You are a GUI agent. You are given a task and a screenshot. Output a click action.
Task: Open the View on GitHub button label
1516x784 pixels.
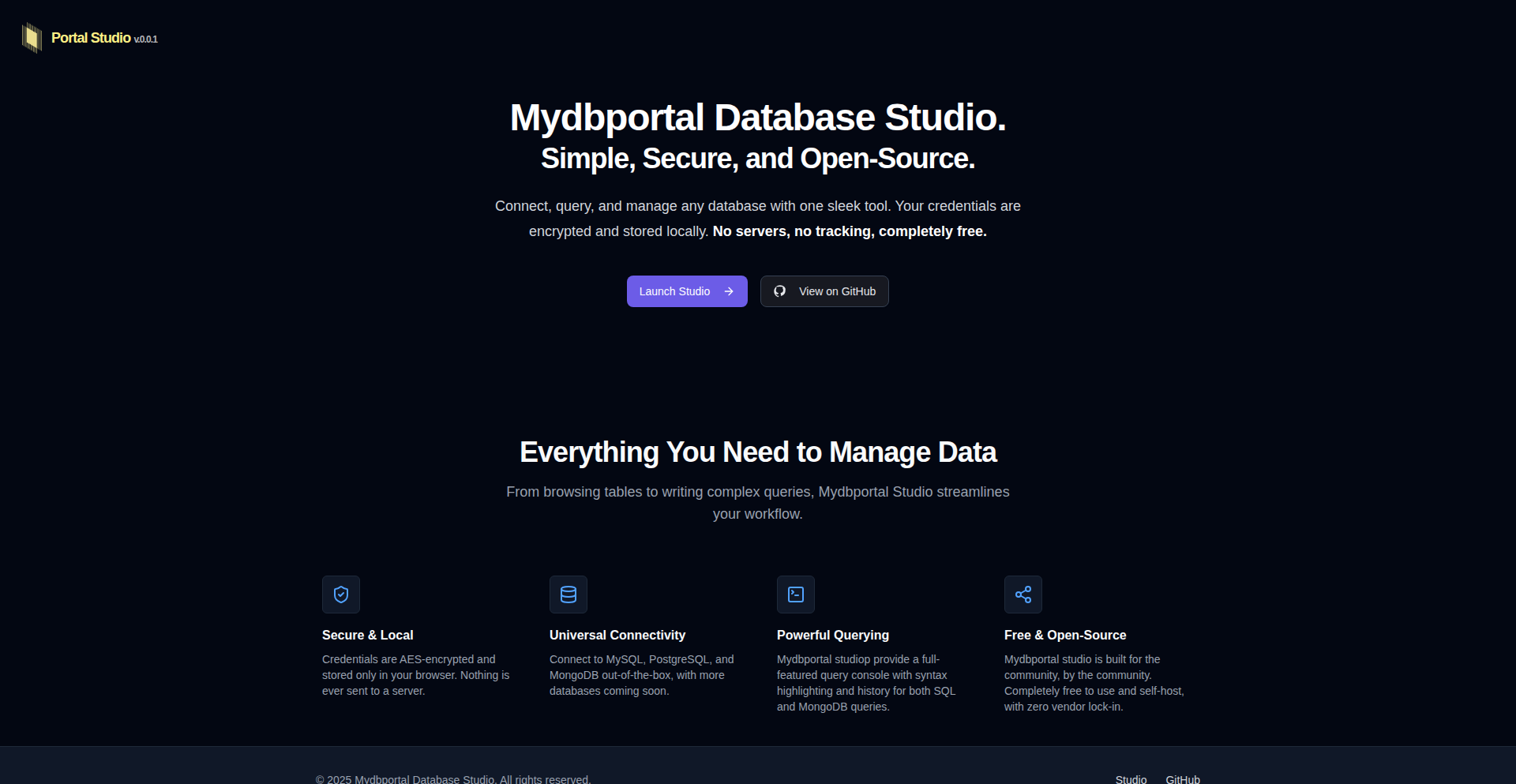click(x=837, y=291)
